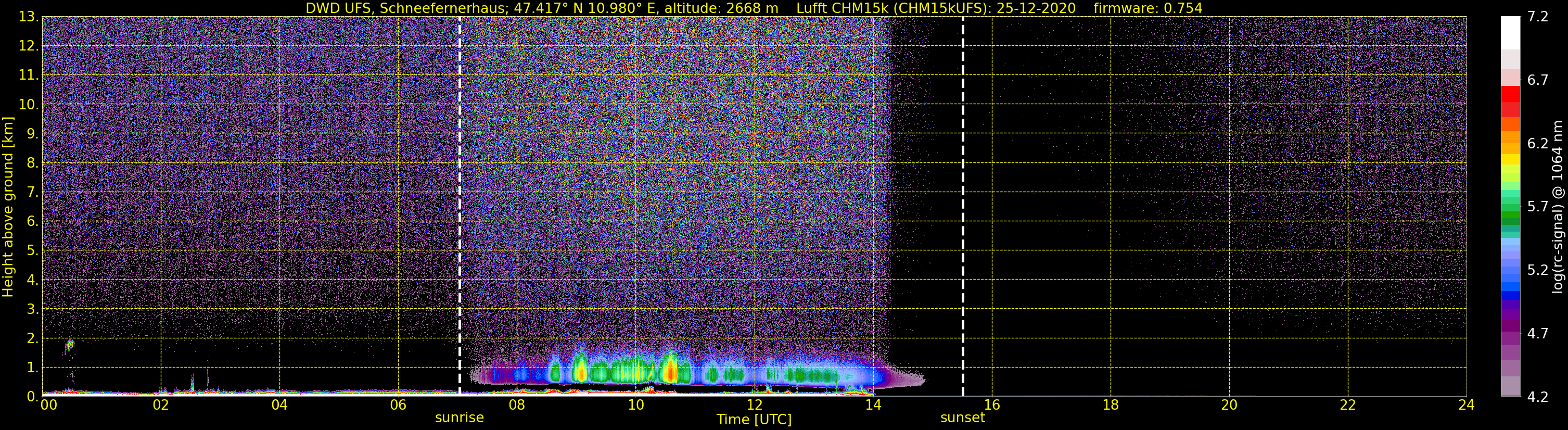The height and width of the screenshot is (430, 1568).
Task: Click the "6.7" colorbar tick value
Action: point(1538,80)
